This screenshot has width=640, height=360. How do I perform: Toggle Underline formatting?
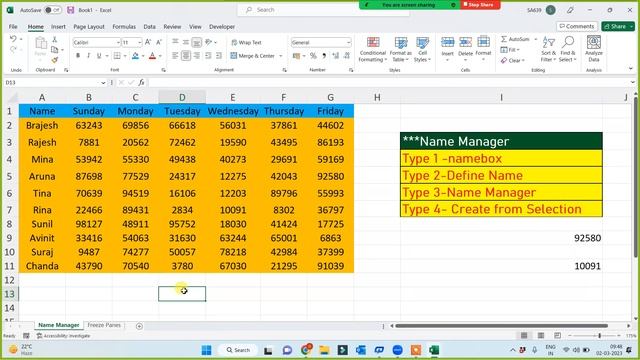point(99,56)
